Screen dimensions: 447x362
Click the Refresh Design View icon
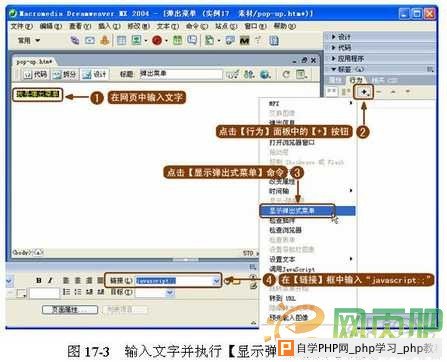point(286,74)
